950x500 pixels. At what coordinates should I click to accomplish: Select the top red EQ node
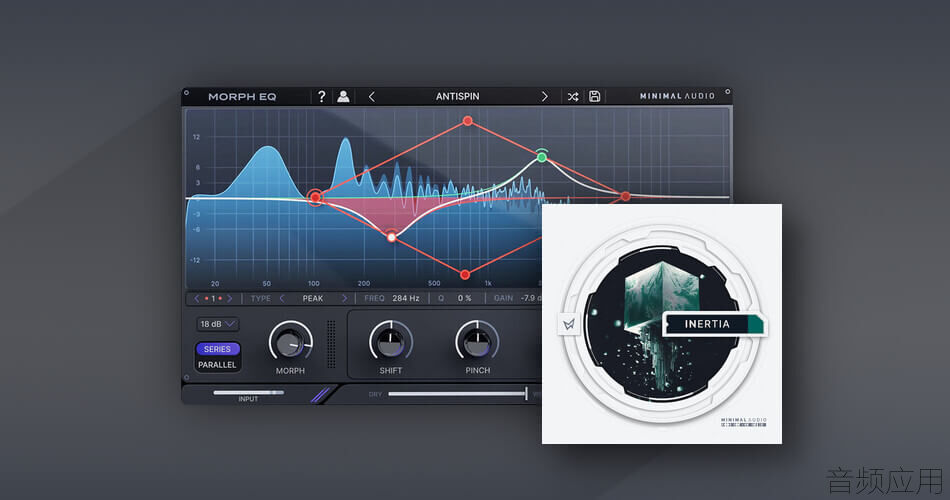coord(468,121)
